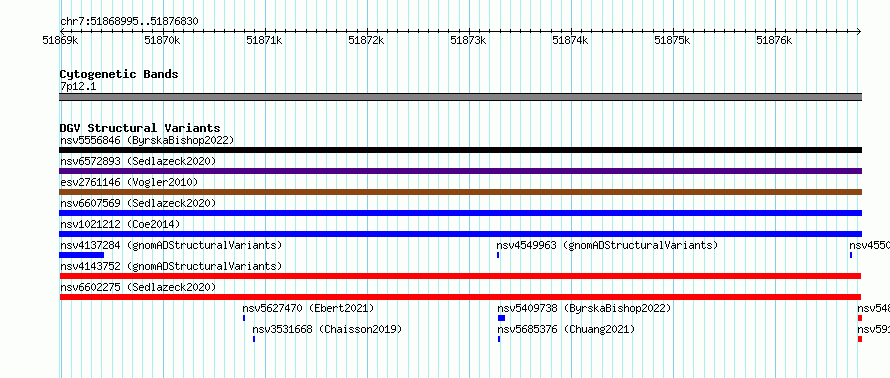Click nsv4143752 (gnomADStructuralVariants) label
Viewport: 890px width, 378px height.
pyautogui.click(x=171, y=266)
